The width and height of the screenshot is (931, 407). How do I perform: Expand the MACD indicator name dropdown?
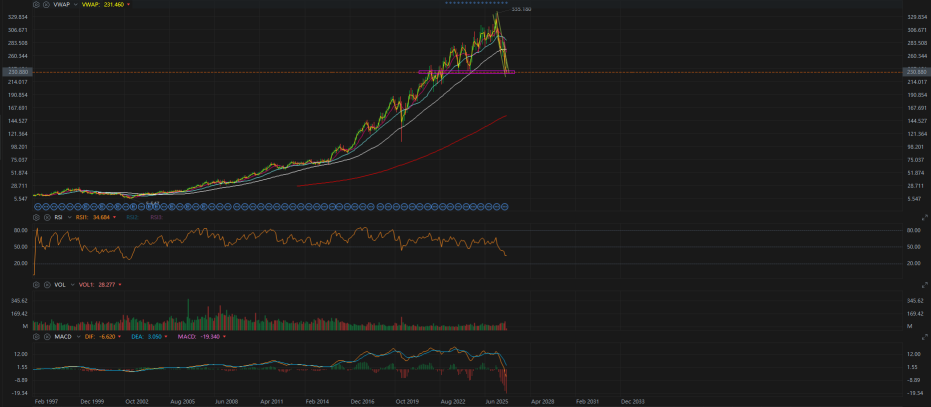(x=79, y=336)
